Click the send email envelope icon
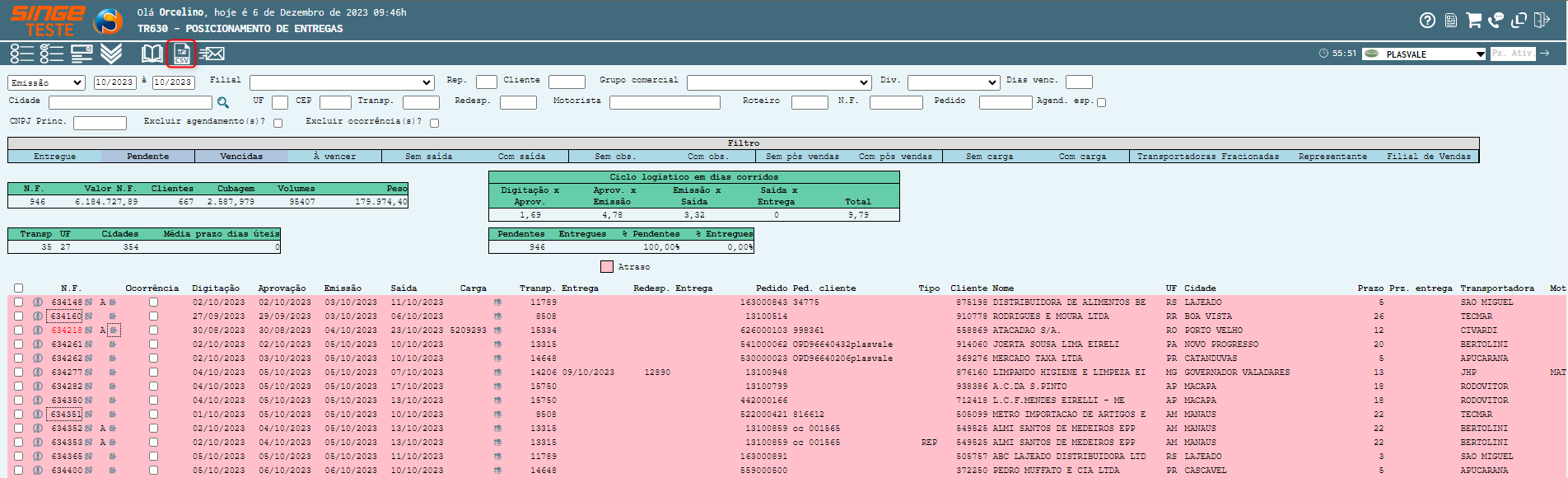 pos(212,54)
